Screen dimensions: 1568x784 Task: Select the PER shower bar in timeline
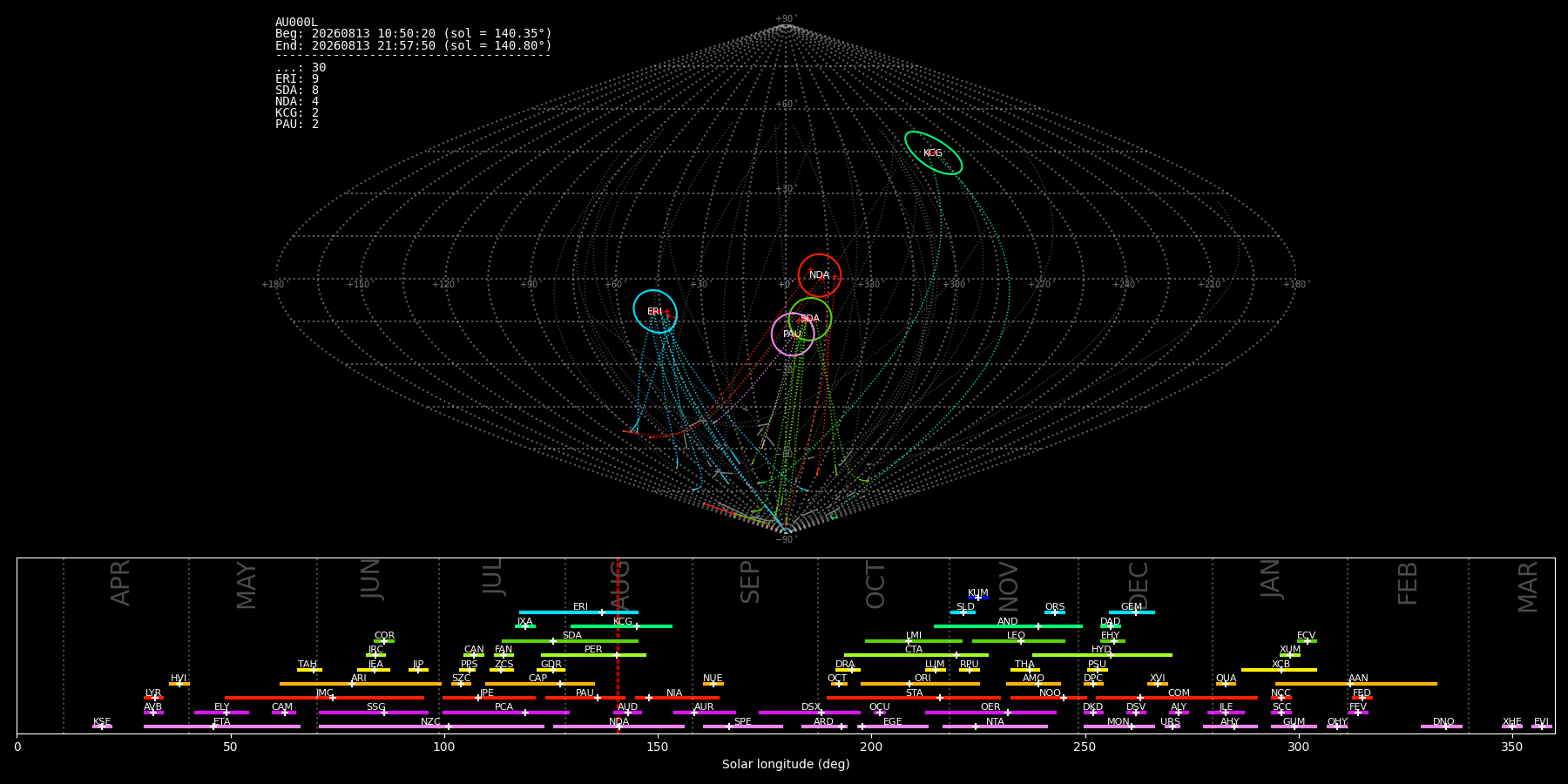click(x=593, y=655)
